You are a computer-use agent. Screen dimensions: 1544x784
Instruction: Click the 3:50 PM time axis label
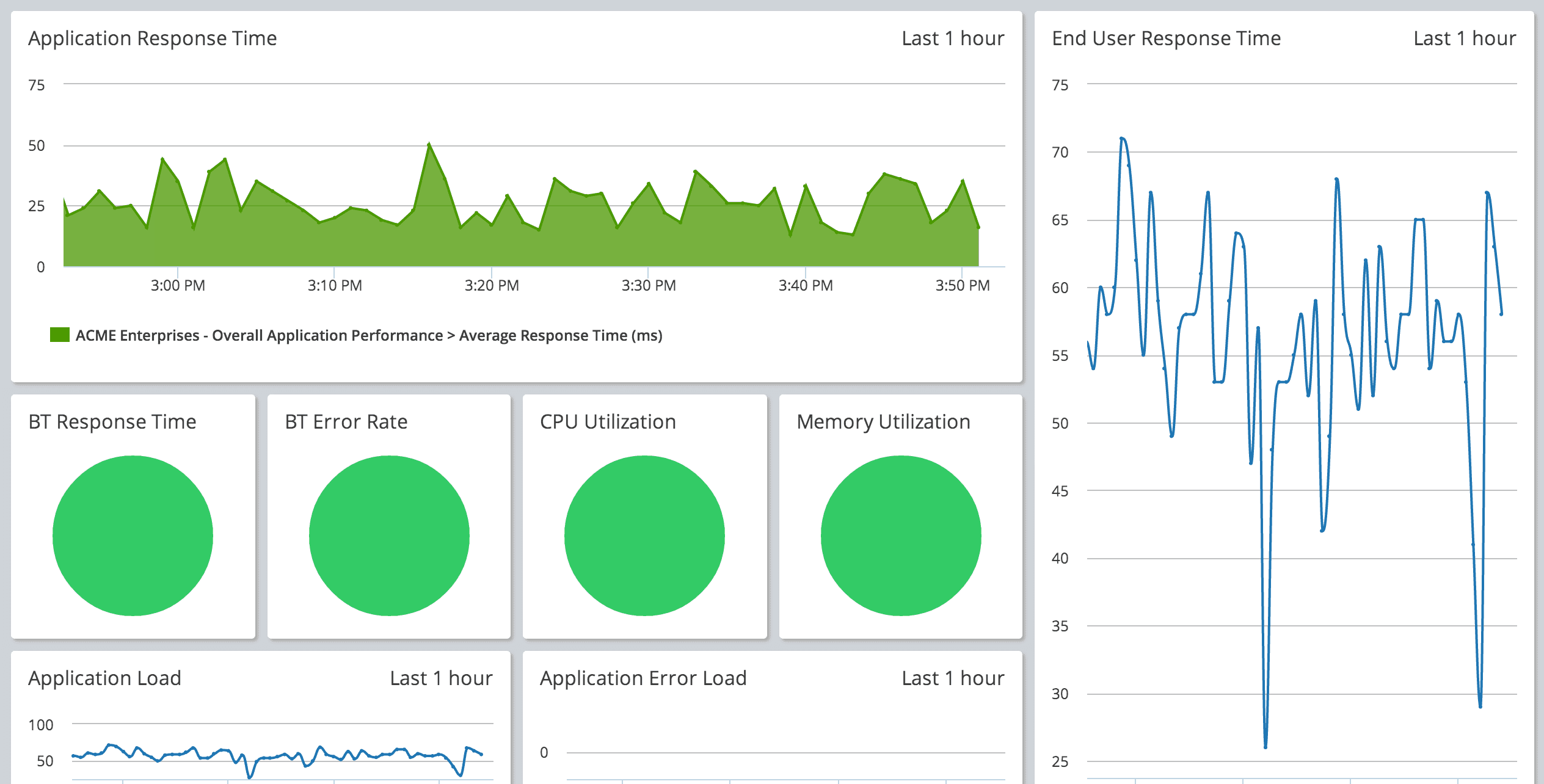point(963,285)
